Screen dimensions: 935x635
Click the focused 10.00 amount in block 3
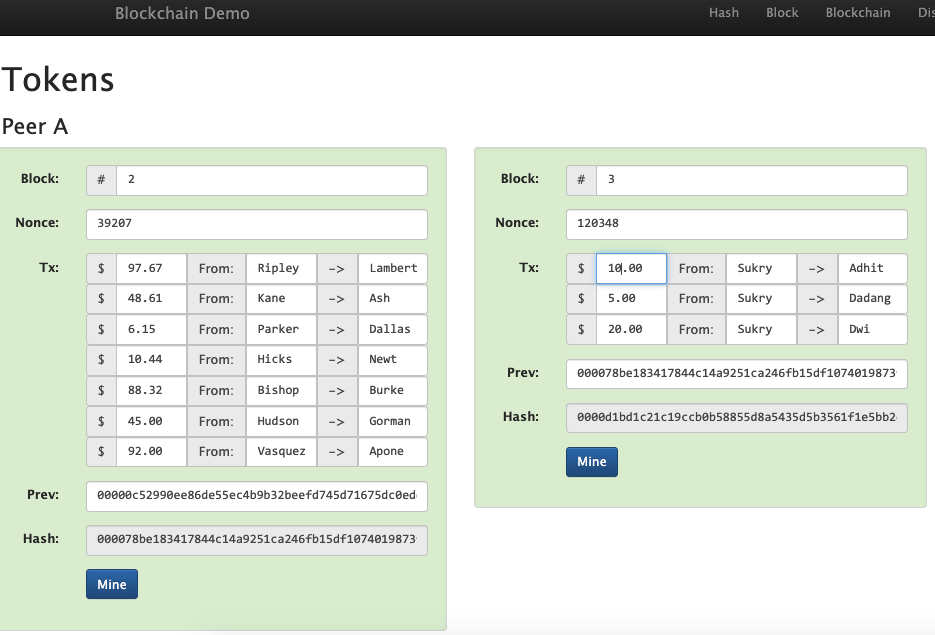(x=631, y=268)
